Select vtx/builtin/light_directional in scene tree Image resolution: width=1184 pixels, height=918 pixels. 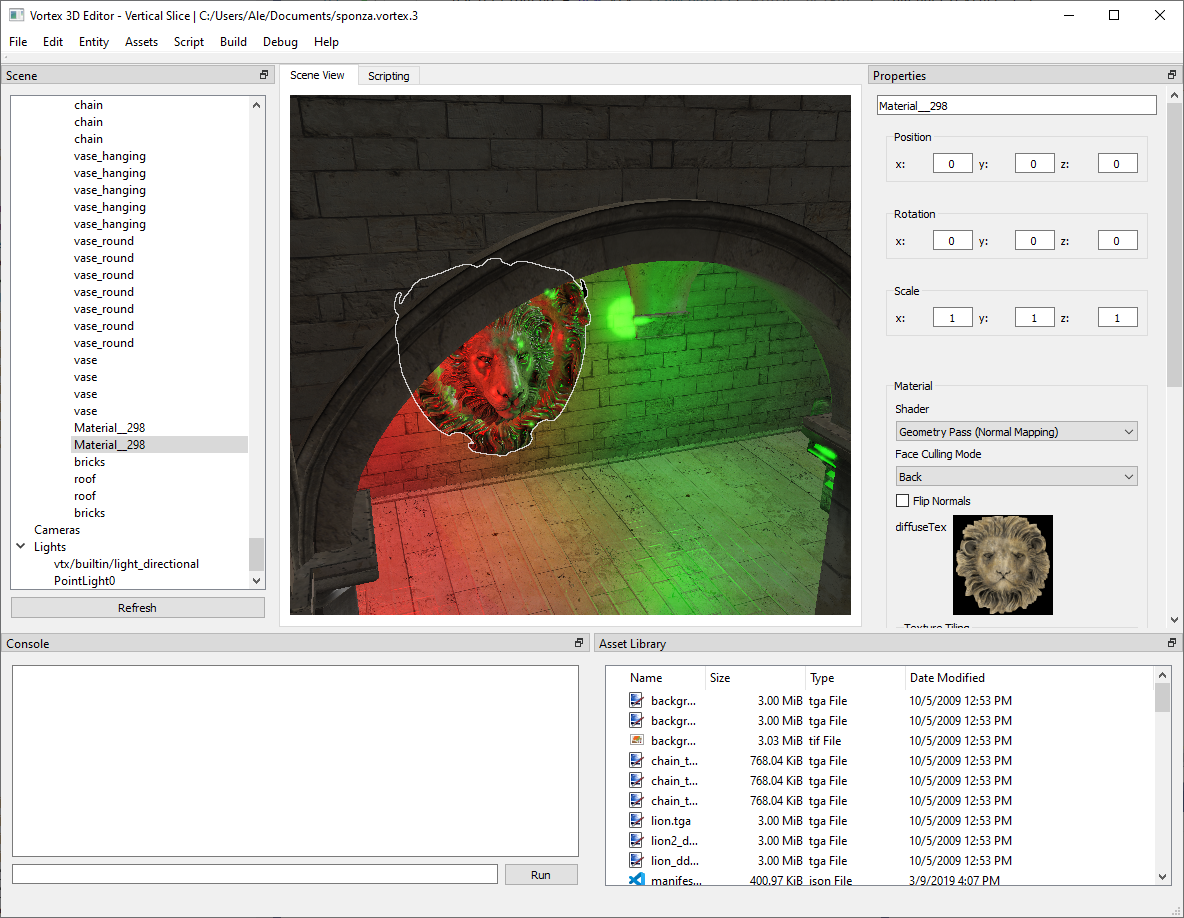point(126,564)
